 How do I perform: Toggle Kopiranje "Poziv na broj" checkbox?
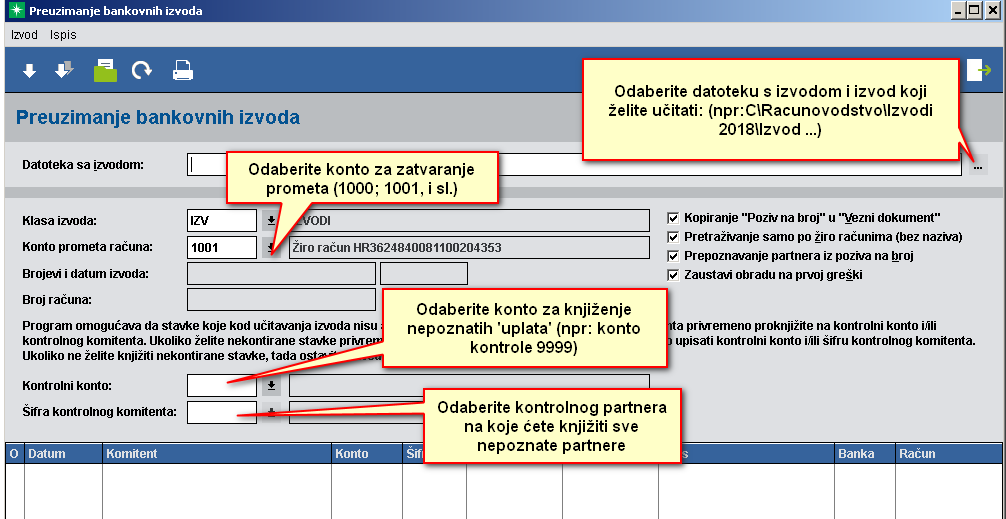673,217
